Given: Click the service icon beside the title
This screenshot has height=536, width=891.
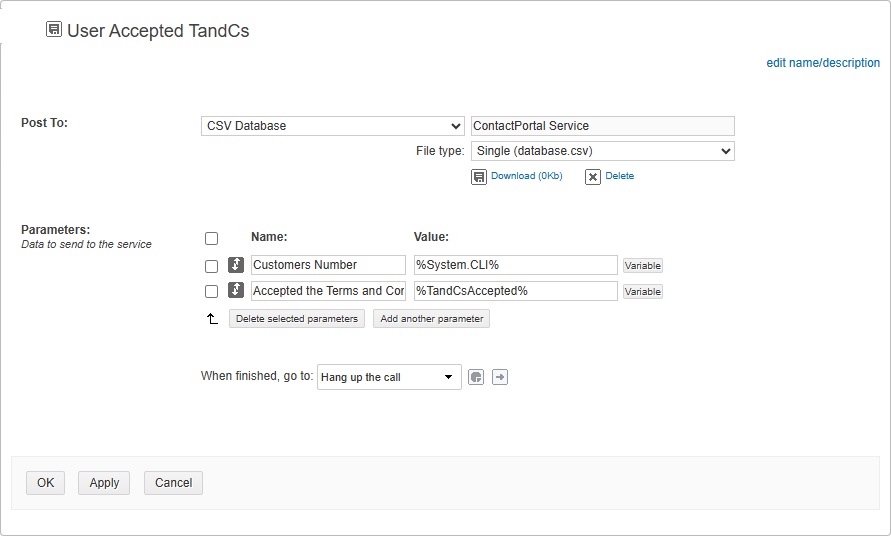Looking at the screenshot, I should 54,30.
